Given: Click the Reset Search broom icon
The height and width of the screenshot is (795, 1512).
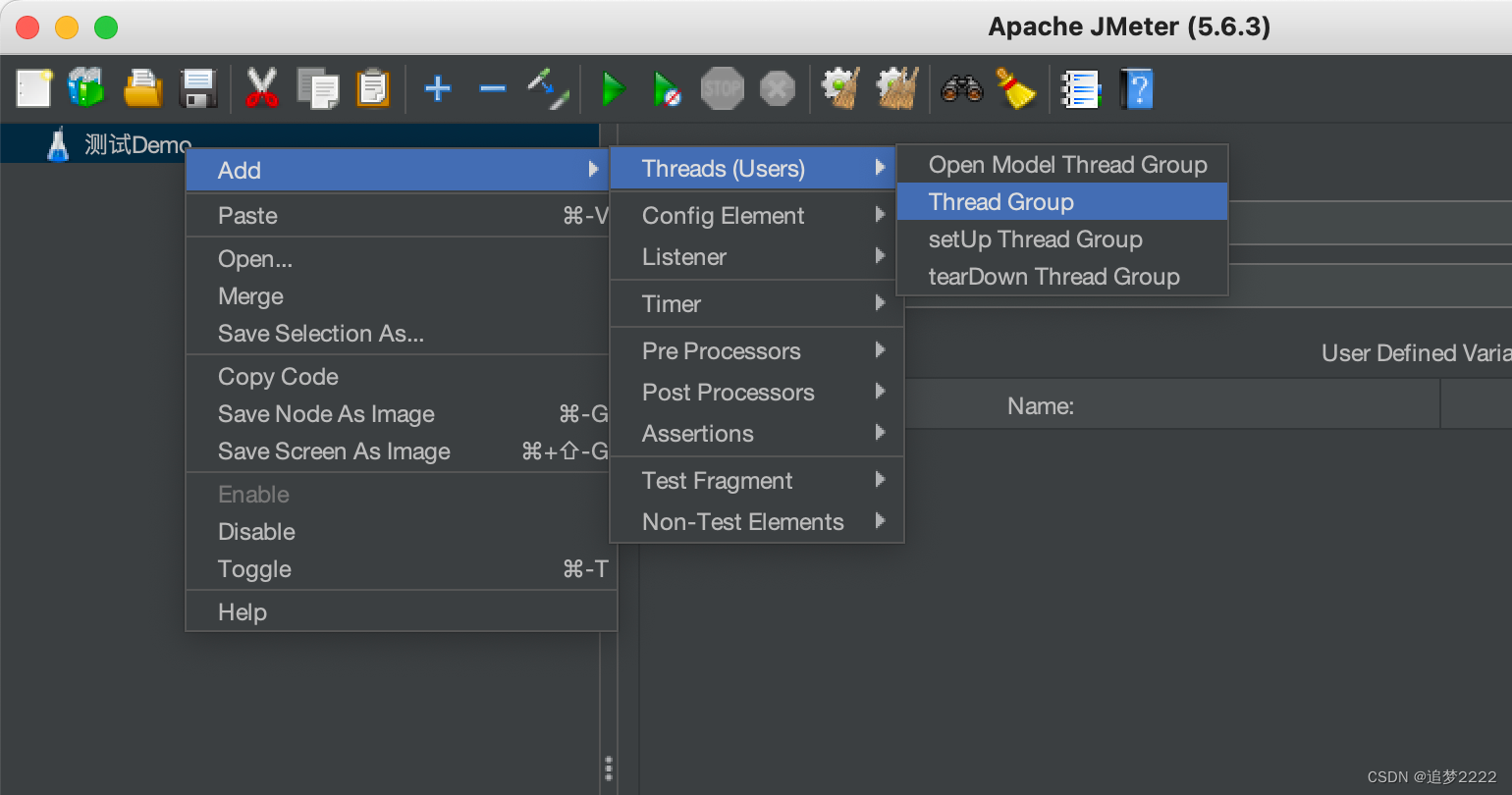Looking at the screenshot, I should click(x=1016, y=88).
